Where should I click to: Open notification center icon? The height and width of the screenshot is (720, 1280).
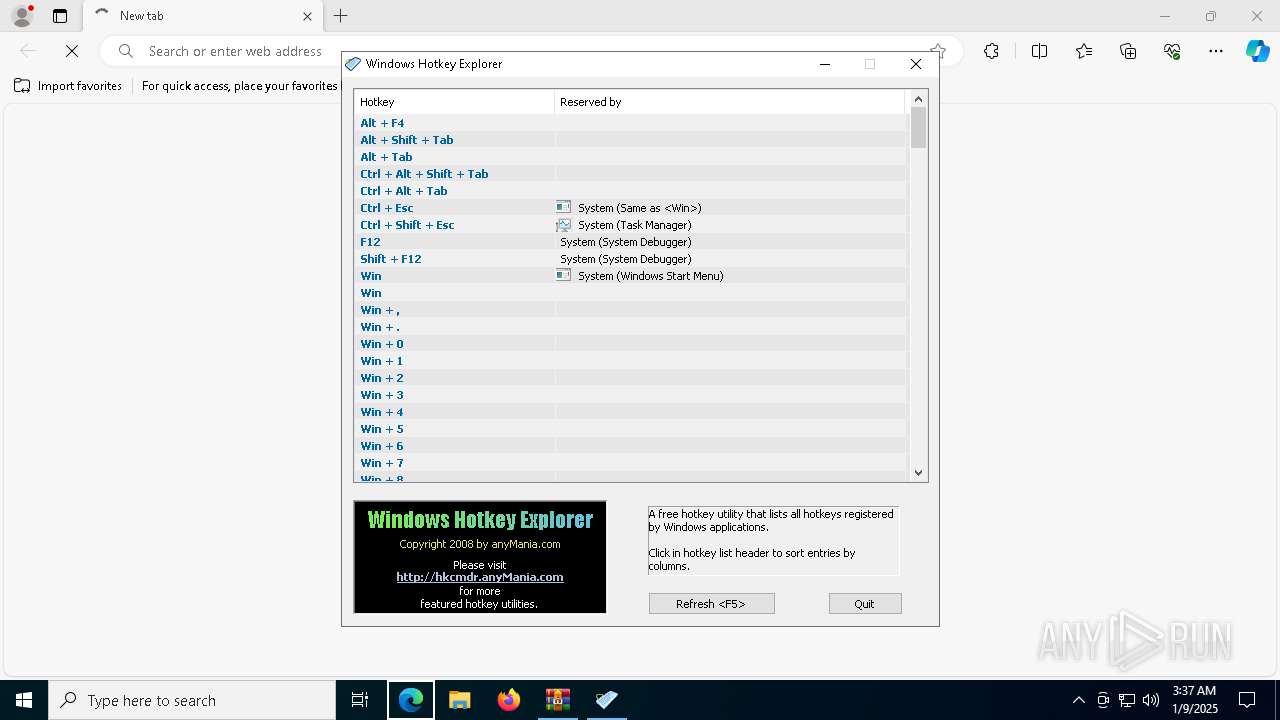click(x=1247, y=700)
